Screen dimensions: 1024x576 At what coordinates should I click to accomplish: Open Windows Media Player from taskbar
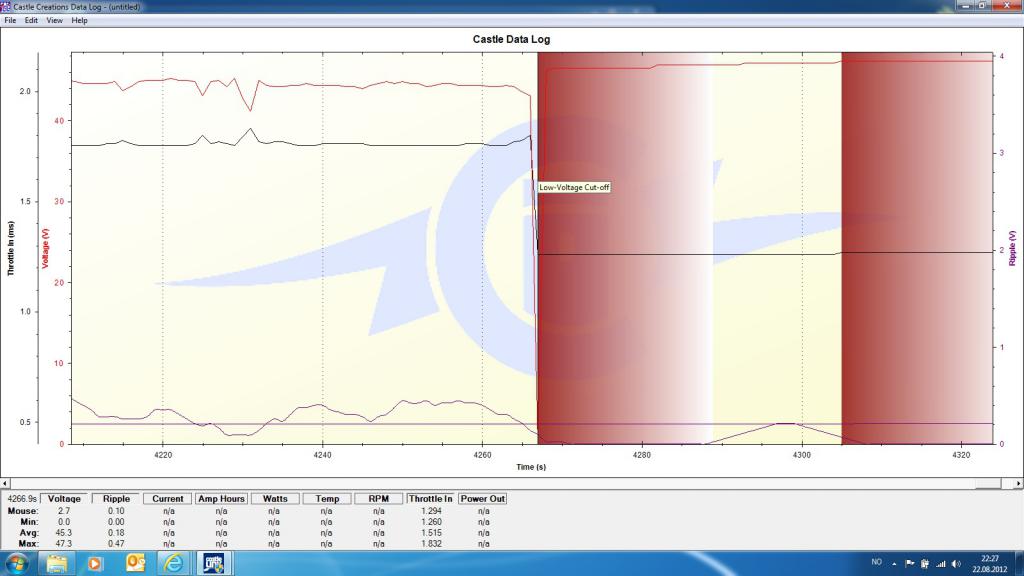coord(96,563)
